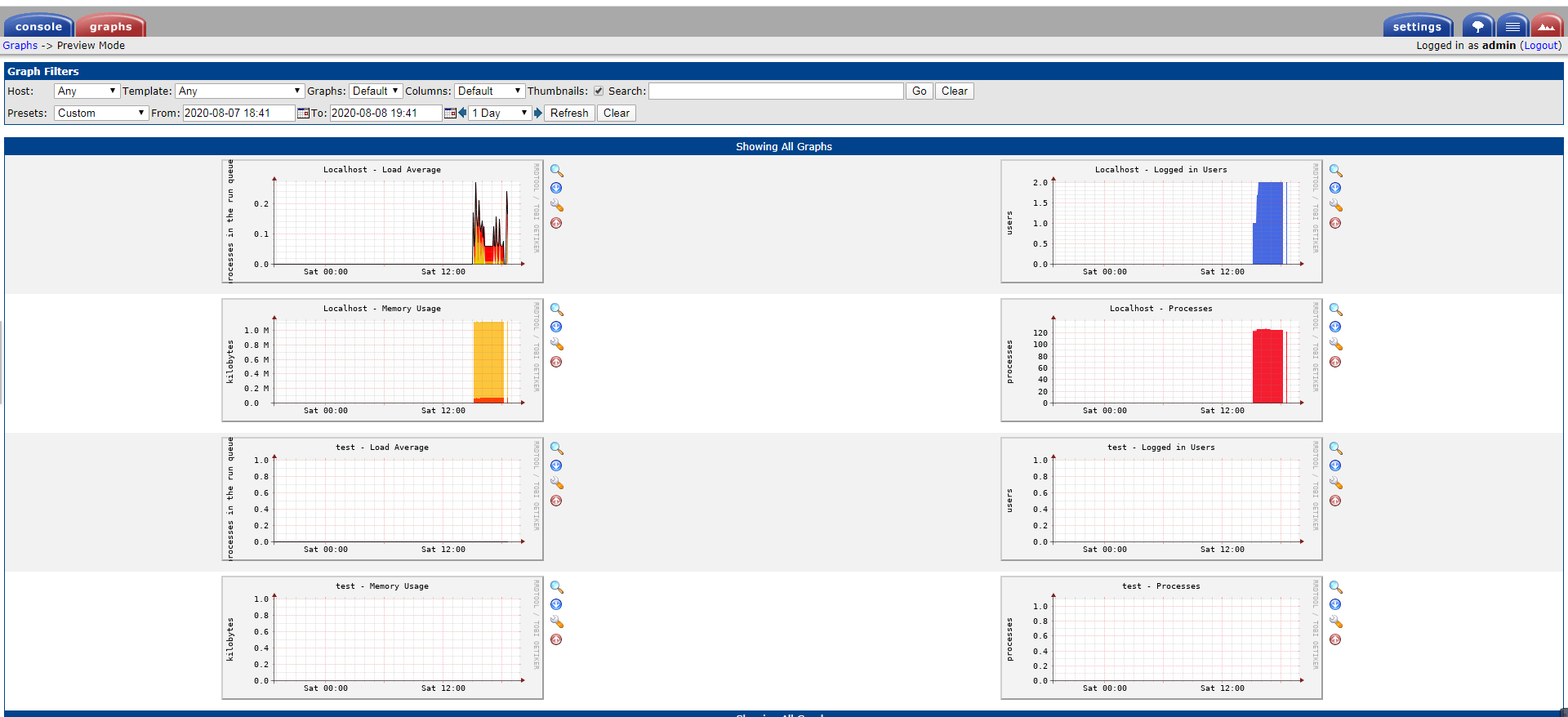Open the settings tab
Viewport: 1568px width, 717px height.
1417,26
